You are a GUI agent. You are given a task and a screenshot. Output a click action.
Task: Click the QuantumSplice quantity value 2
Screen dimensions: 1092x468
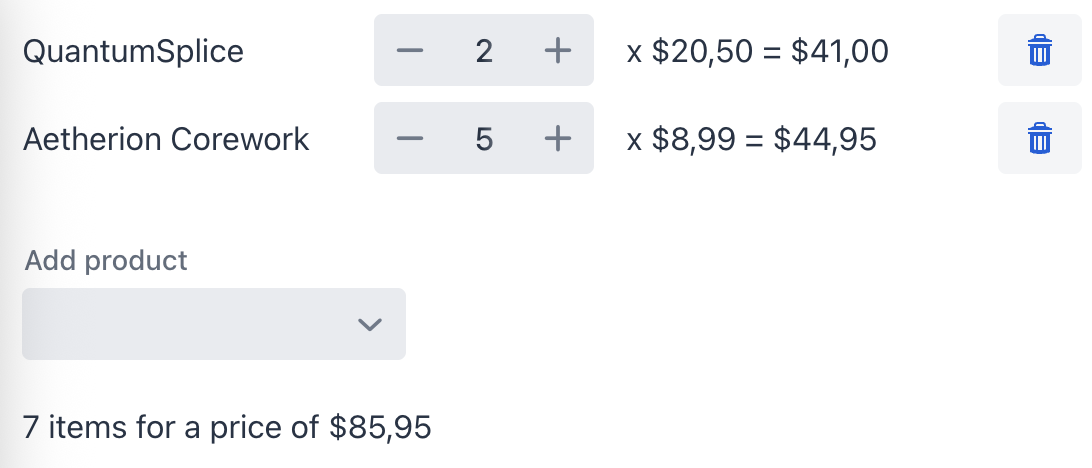484,51
